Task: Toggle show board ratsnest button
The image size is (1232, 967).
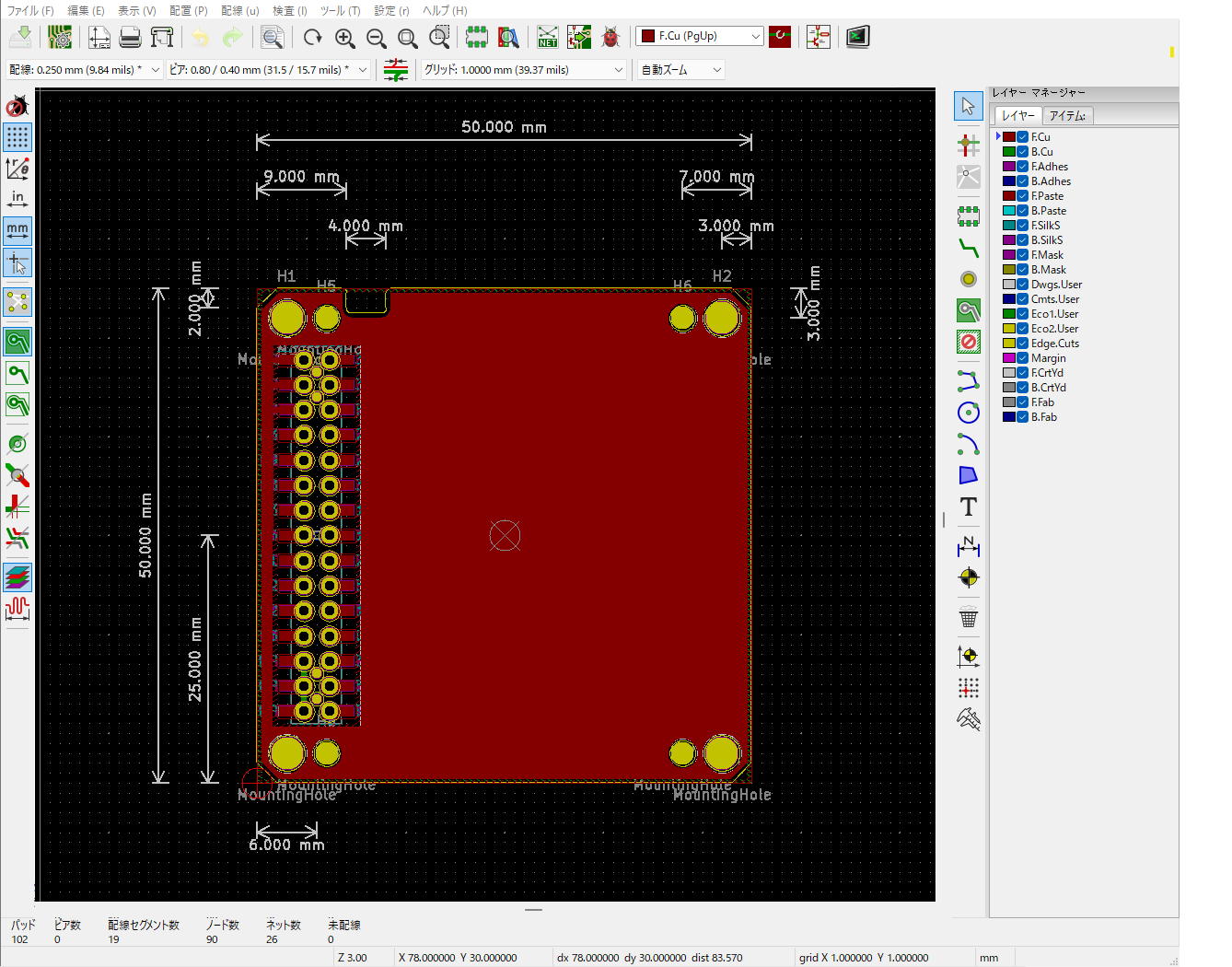Action: (x=17, y=302)
